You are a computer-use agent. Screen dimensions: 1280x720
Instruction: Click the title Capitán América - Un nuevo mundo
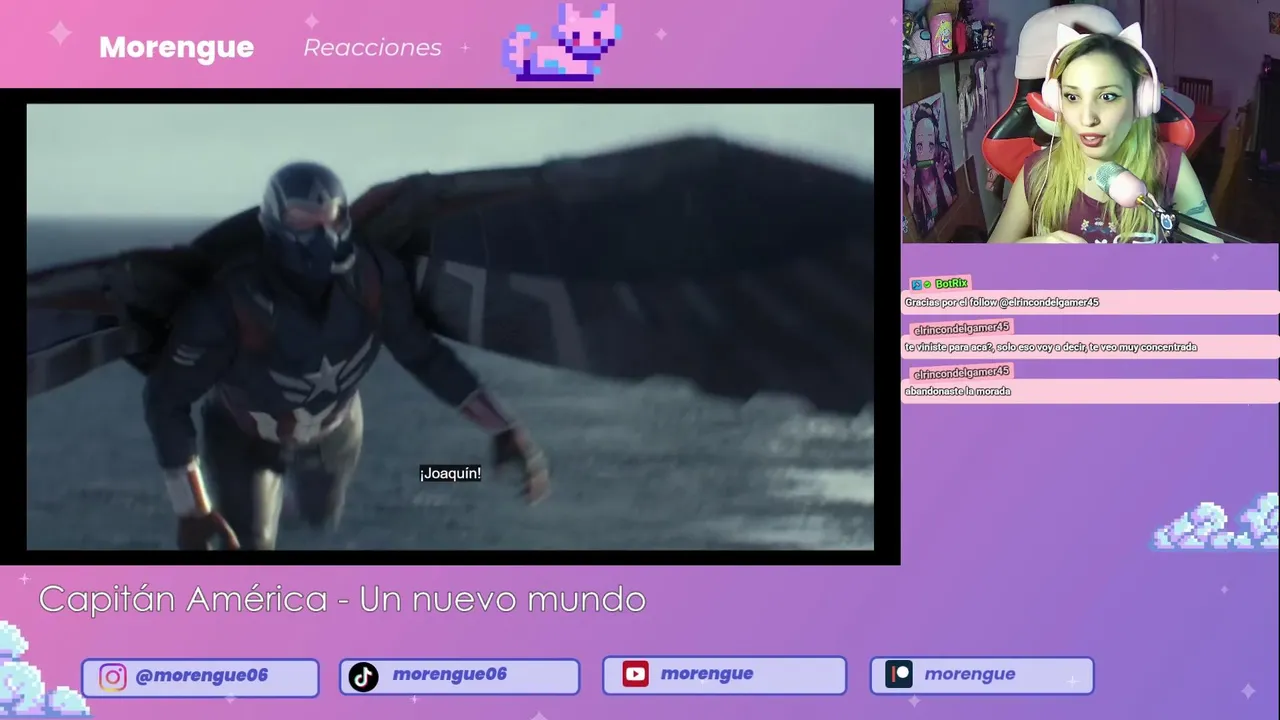click(x=342, y=599)
